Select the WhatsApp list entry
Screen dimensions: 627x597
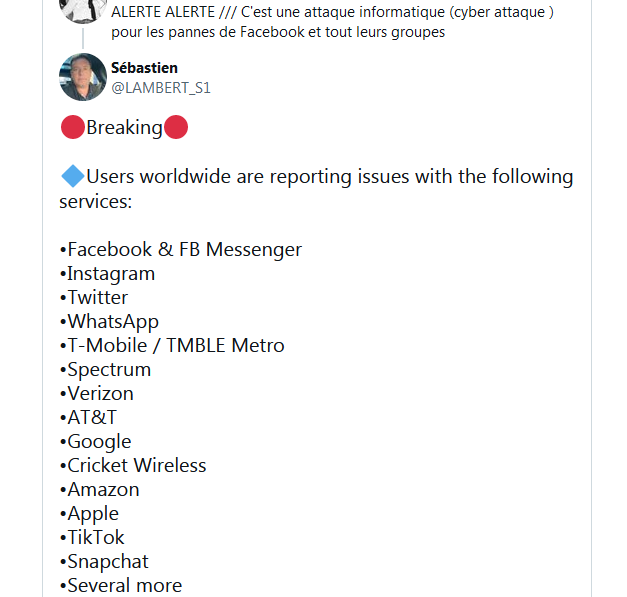click(x=109, y=321)
